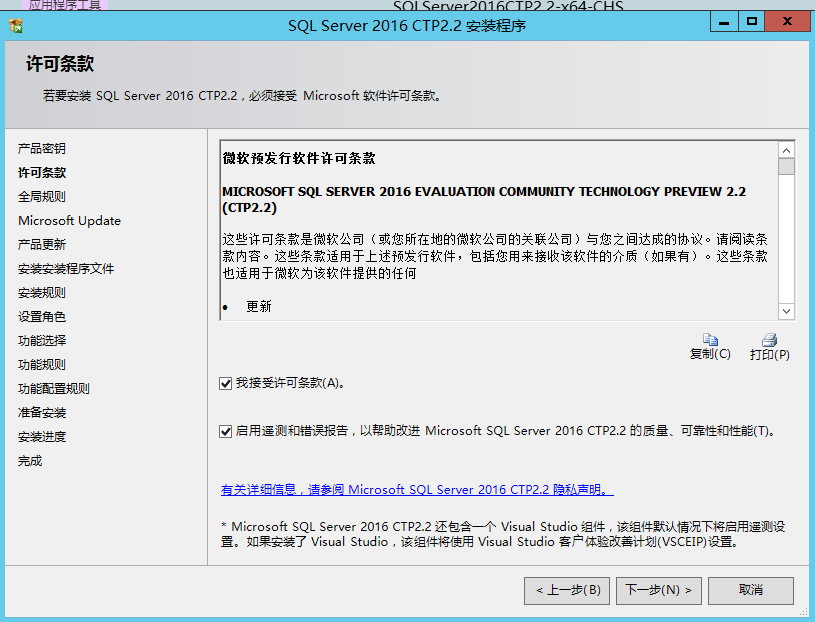Select the 许可条款 step in sidebar
The height and width of the screenshot is (622, 815).
tap(42, 173)
